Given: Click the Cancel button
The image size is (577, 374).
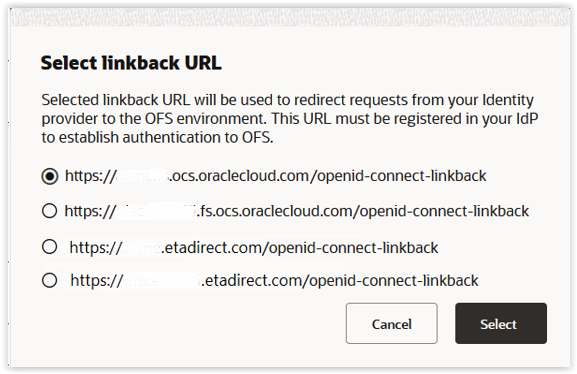Looking at the screenshot, I should 392,324.
